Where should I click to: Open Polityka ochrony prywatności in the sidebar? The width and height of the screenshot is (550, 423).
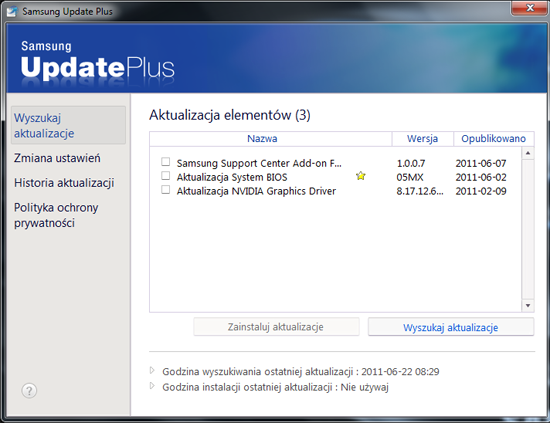pos(56,215)
